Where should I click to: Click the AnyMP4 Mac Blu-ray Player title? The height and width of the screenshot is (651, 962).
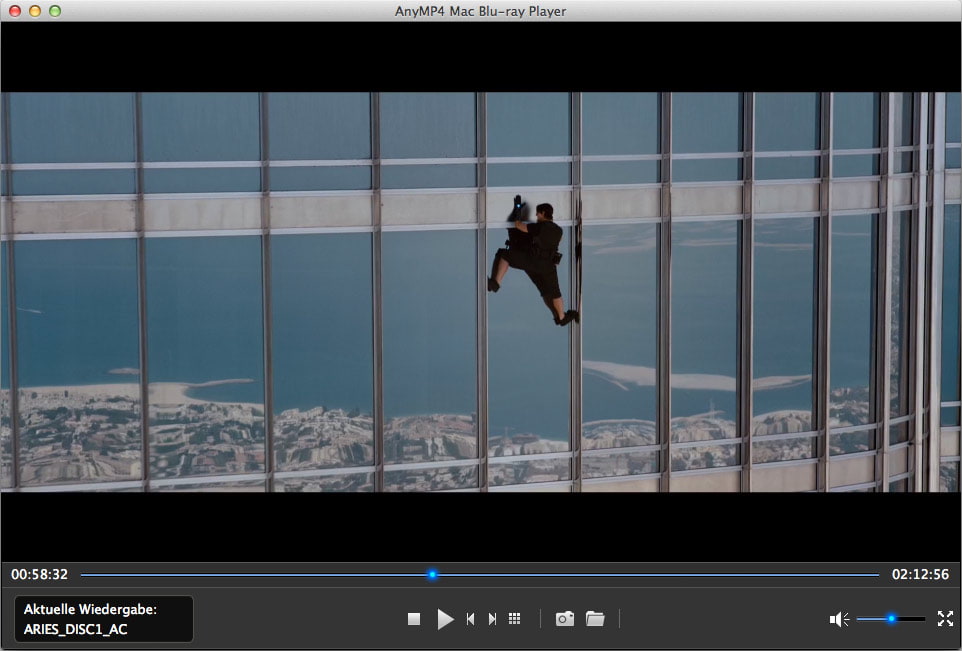(x=480, y=11)
